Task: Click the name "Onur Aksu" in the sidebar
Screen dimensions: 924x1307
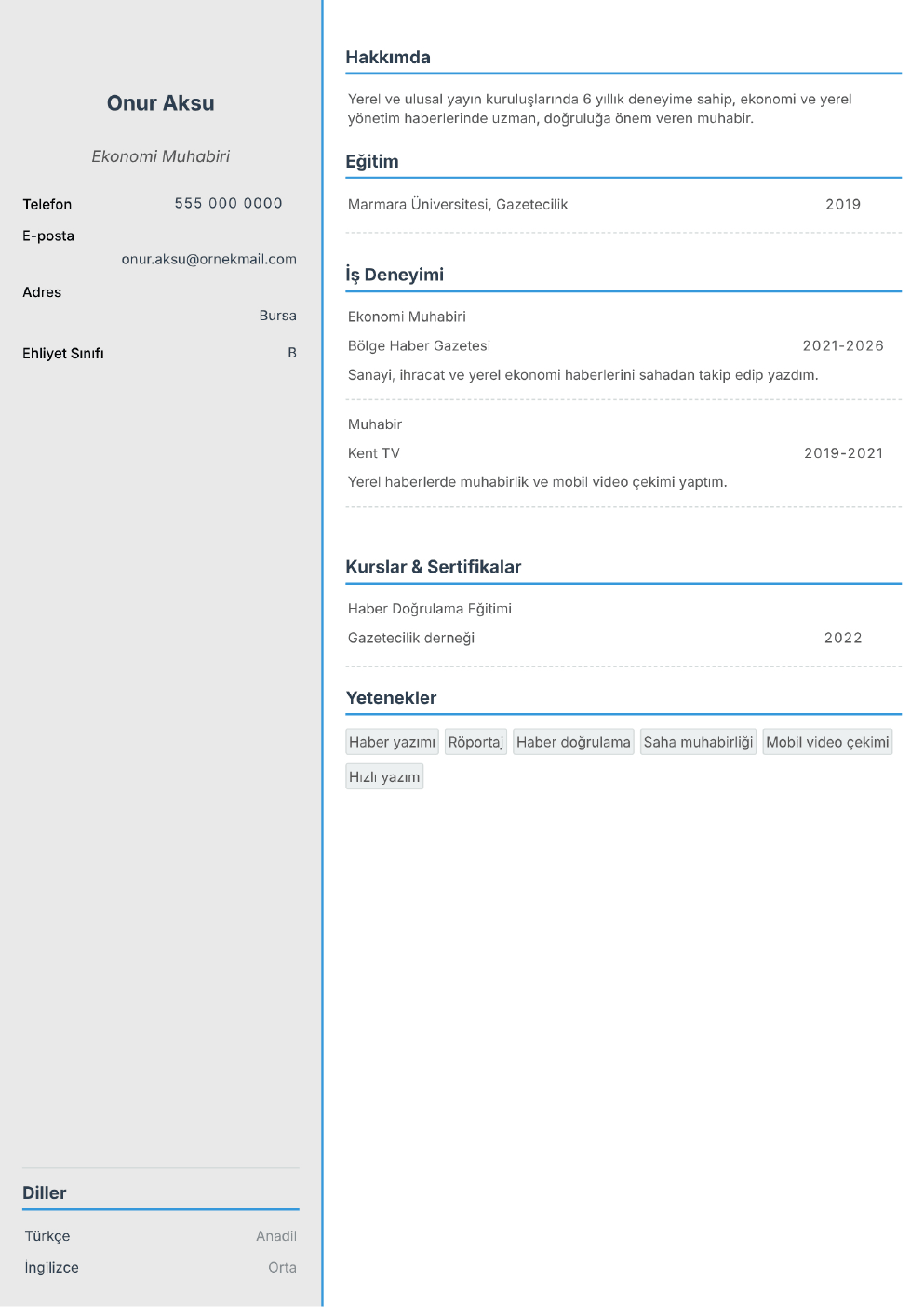Action: [160, 103]
